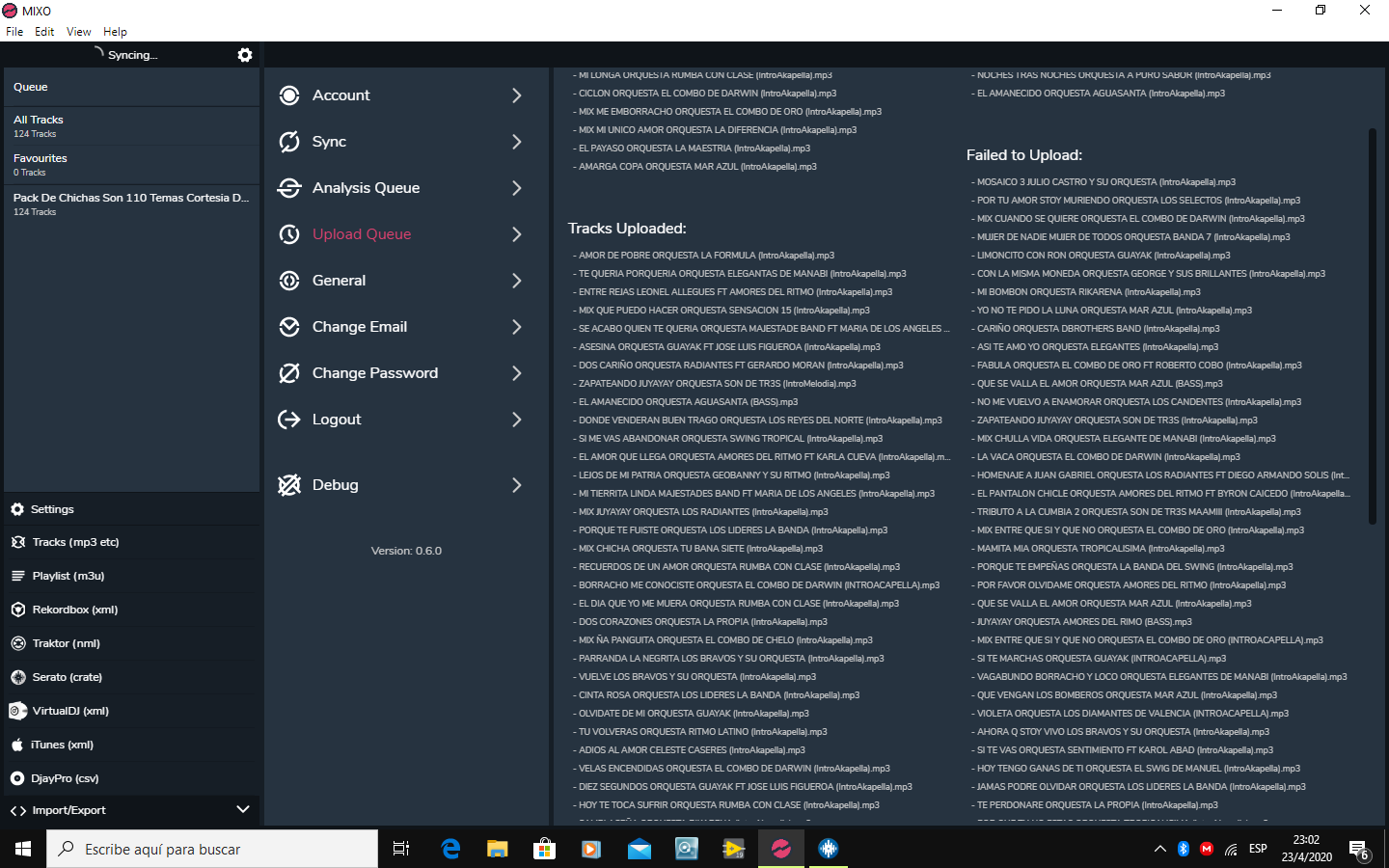Click the Rekordbox (xml) export icon
Image resolution: width=1389 pixels, height=868 pixels.
click(x=17, y=610)
